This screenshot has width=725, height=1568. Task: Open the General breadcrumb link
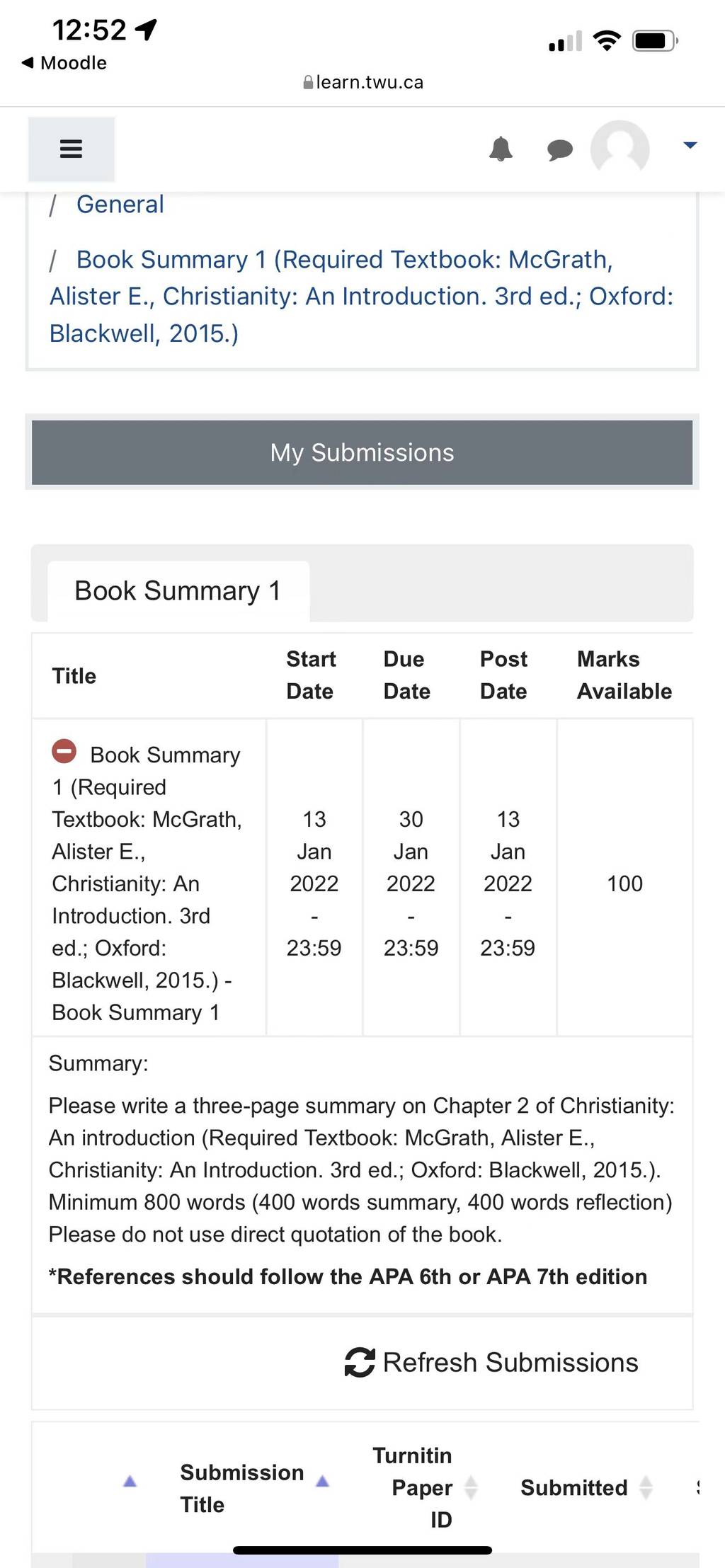click(x=120, y=204)
